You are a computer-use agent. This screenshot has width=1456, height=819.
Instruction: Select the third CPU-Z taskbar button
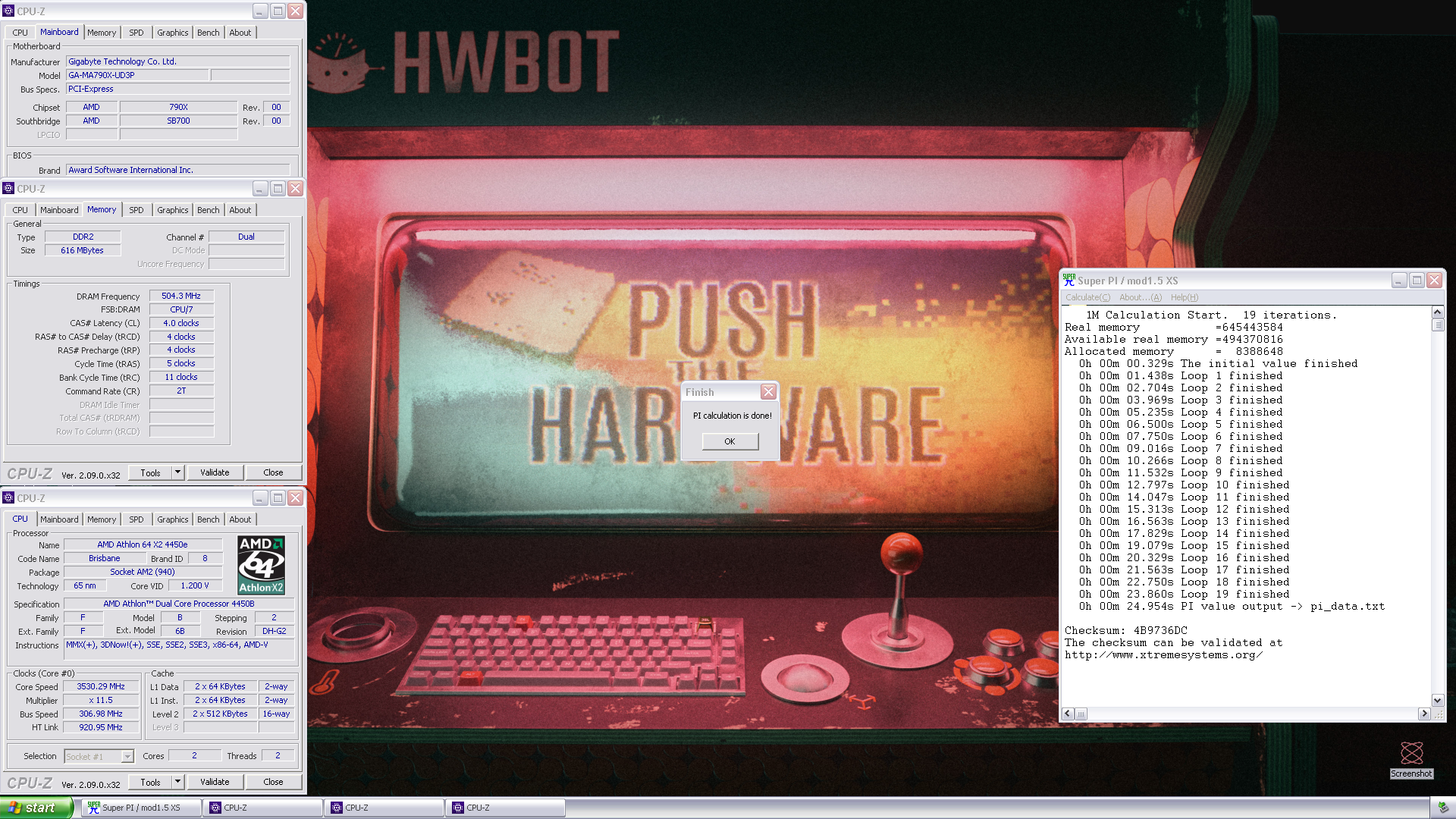click(505, 808)
